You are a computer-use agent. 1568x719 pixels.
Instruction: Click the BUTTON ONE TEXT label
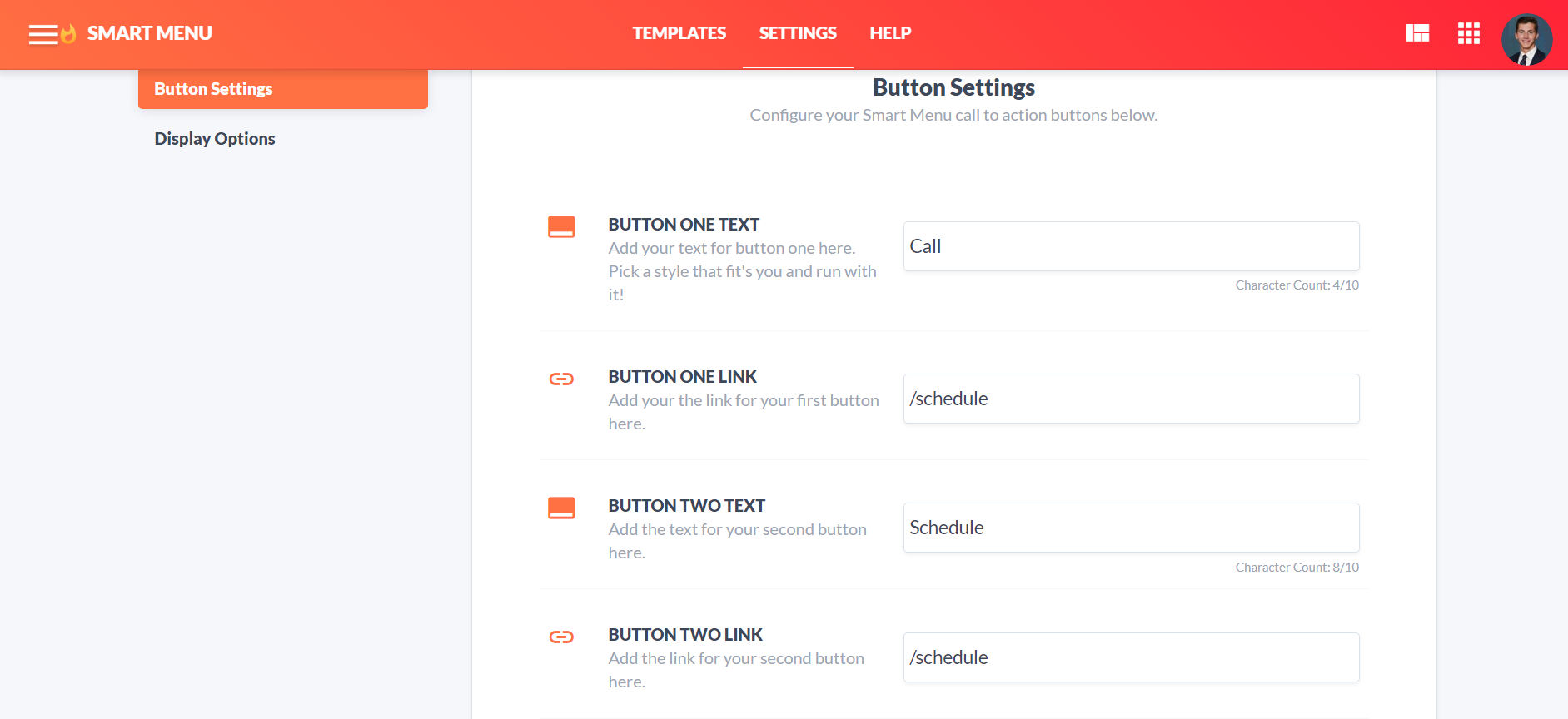tap(684, 225)
